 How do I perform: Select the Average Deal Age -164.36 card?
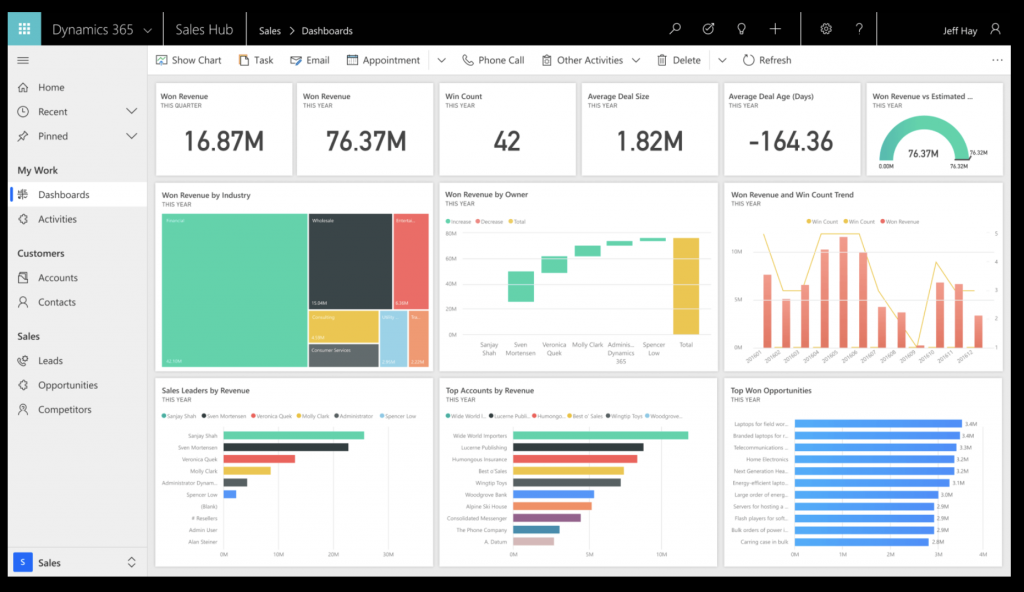tap(792, 129)
